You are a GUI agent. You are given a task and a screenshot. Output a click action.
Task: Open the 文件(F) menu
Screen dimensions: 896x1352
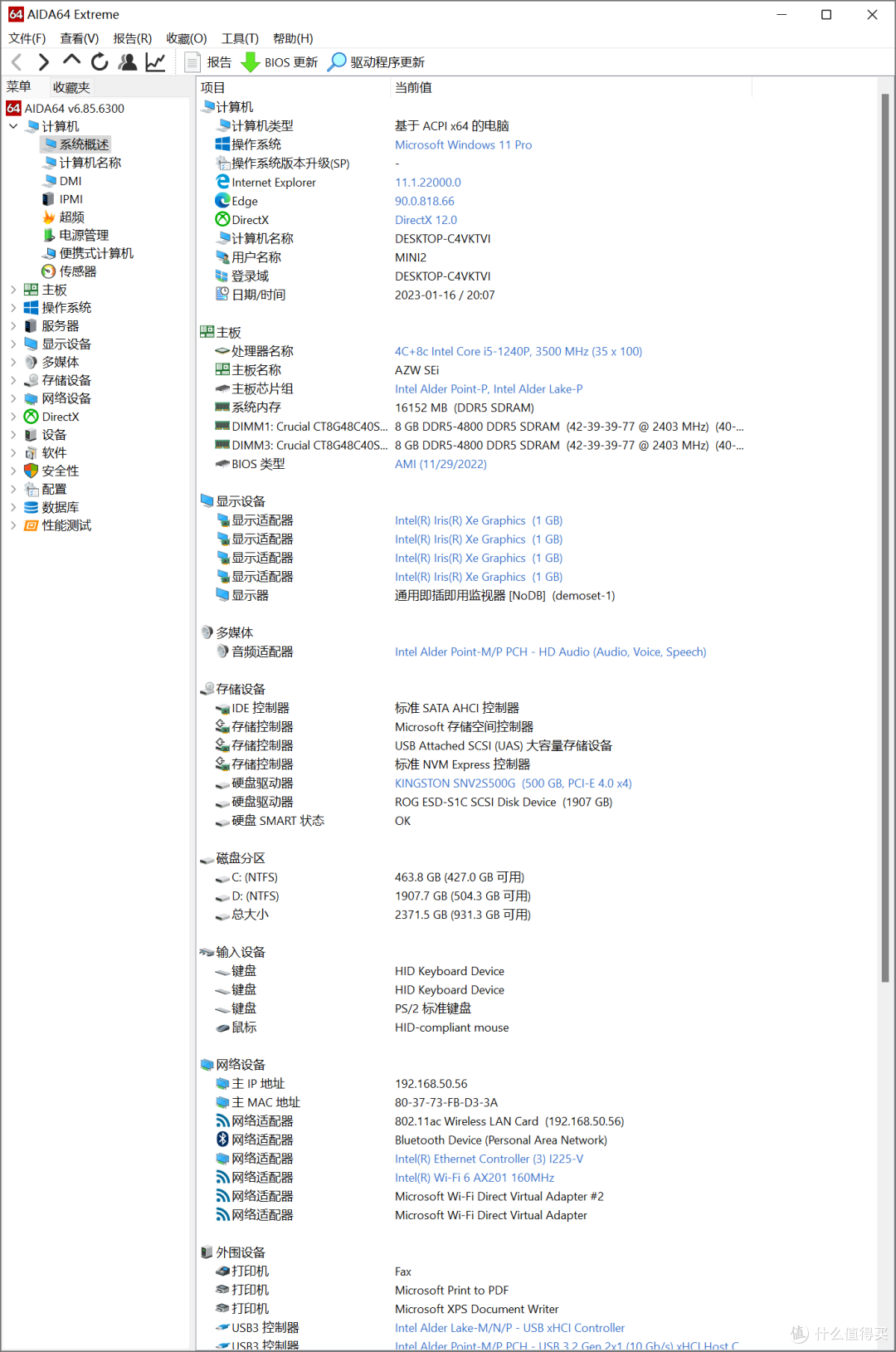pyautogui.click(x=27, y=38)
